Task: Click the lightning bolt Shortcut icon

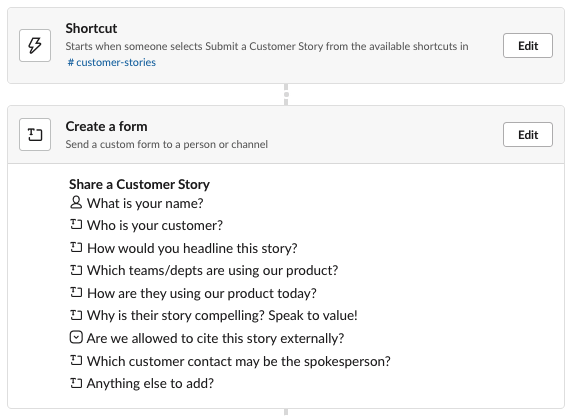Action: tap(35, 46)
